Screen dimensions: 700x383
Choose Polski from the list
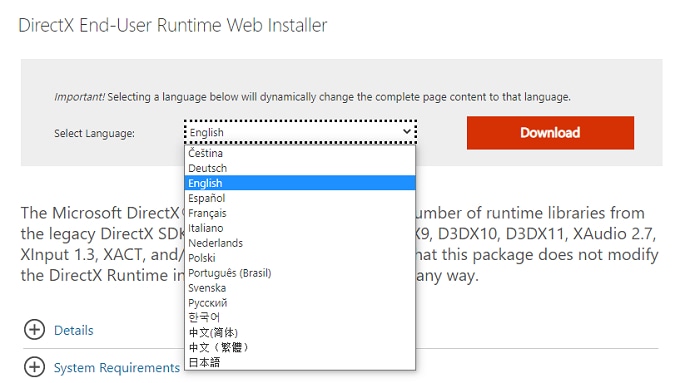(x=300, y=258)
